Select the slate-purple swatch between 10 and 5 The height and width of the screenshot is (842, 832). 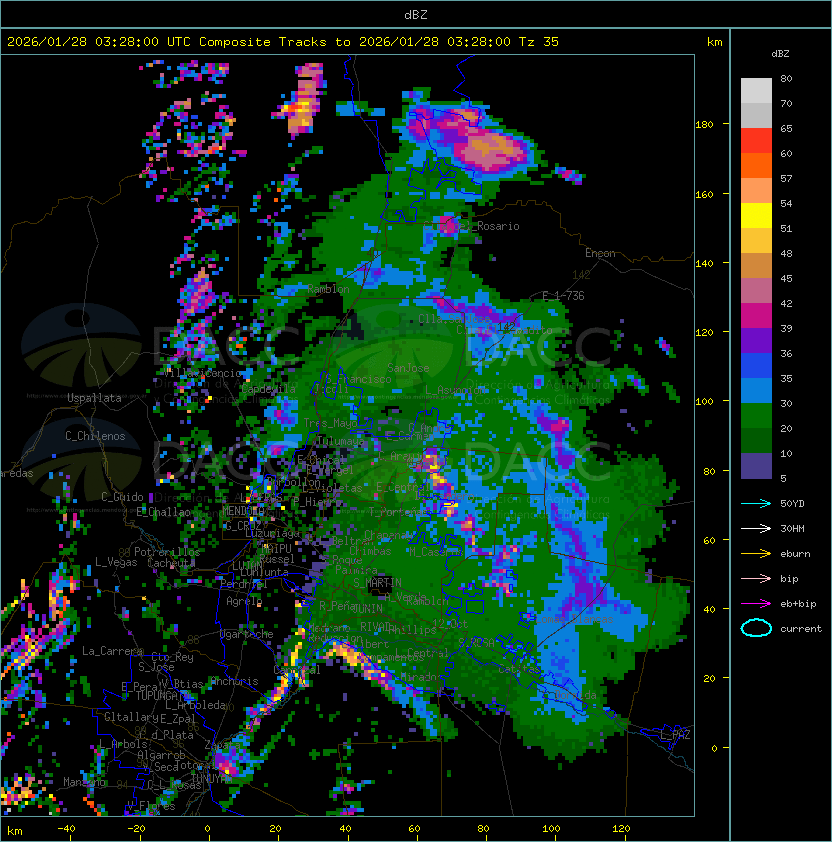tap(756, 466)
